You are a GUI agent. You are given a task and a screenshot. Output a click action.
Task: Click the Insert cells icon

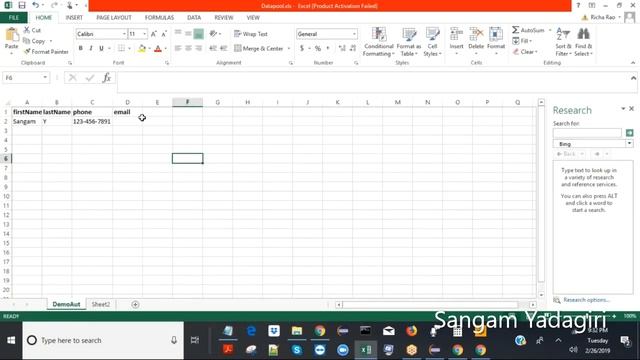tap(456, 34)
